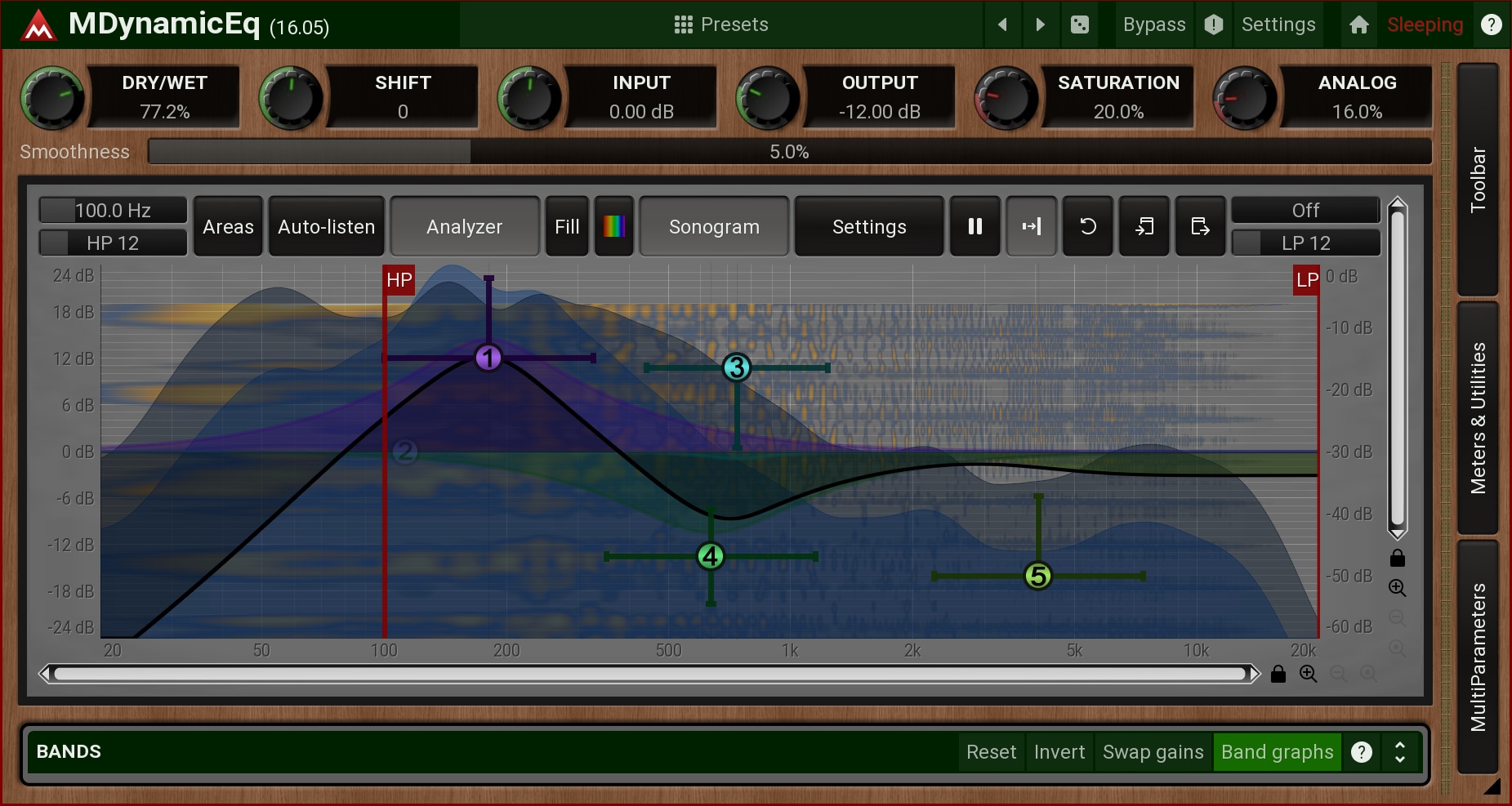Expand the Bands panel chevrons

(x=1400, y=752)
